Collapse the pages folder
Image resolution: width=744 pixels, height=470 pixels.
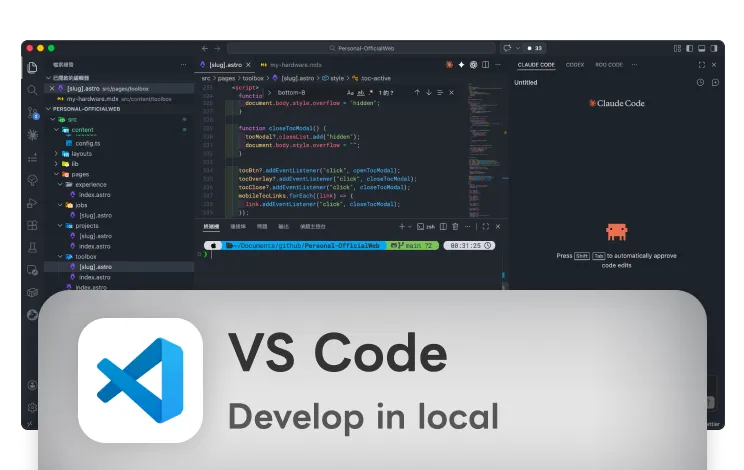[56, 175]
